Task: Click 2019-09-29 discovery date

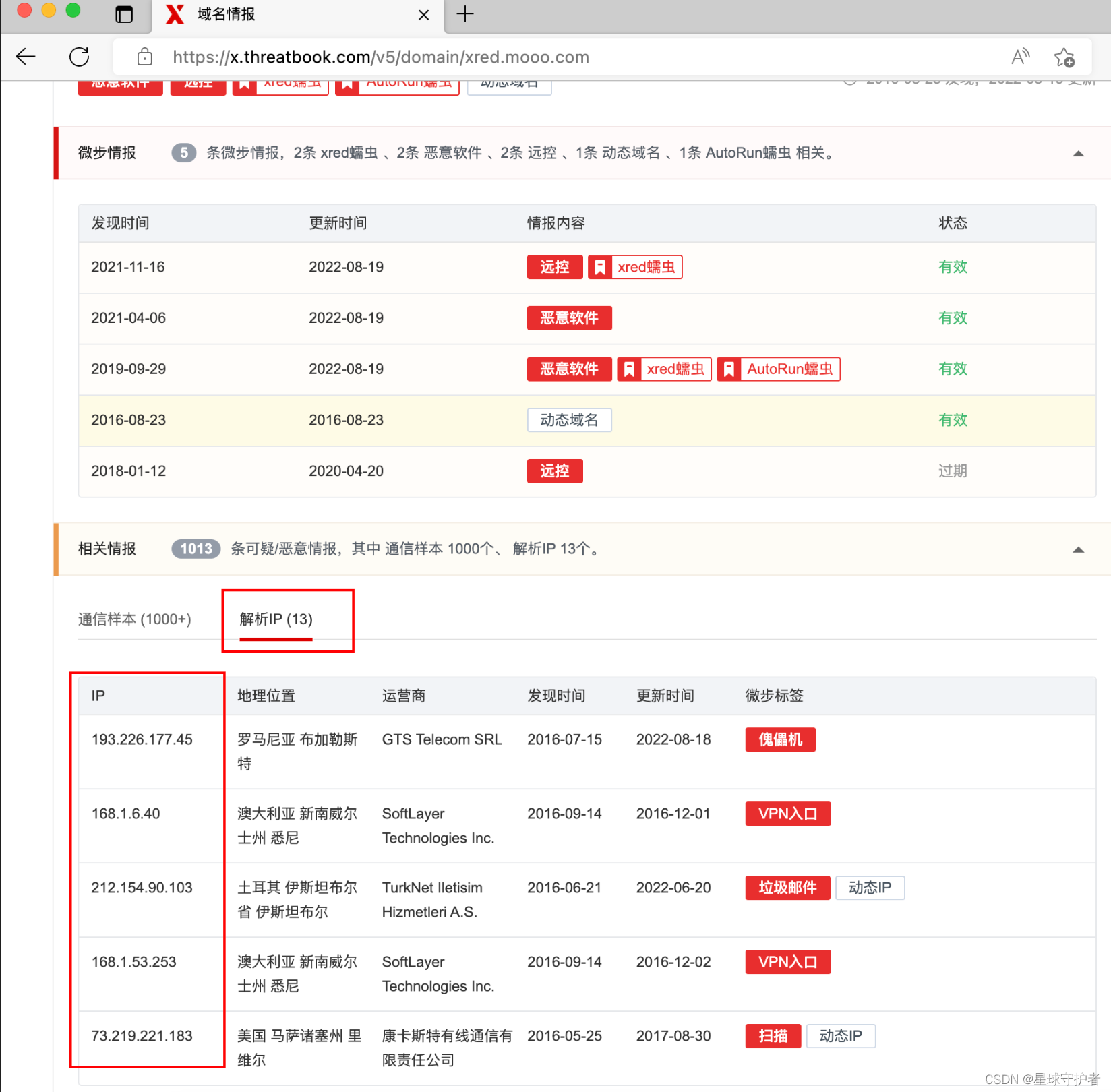Action: pos(129,369)
